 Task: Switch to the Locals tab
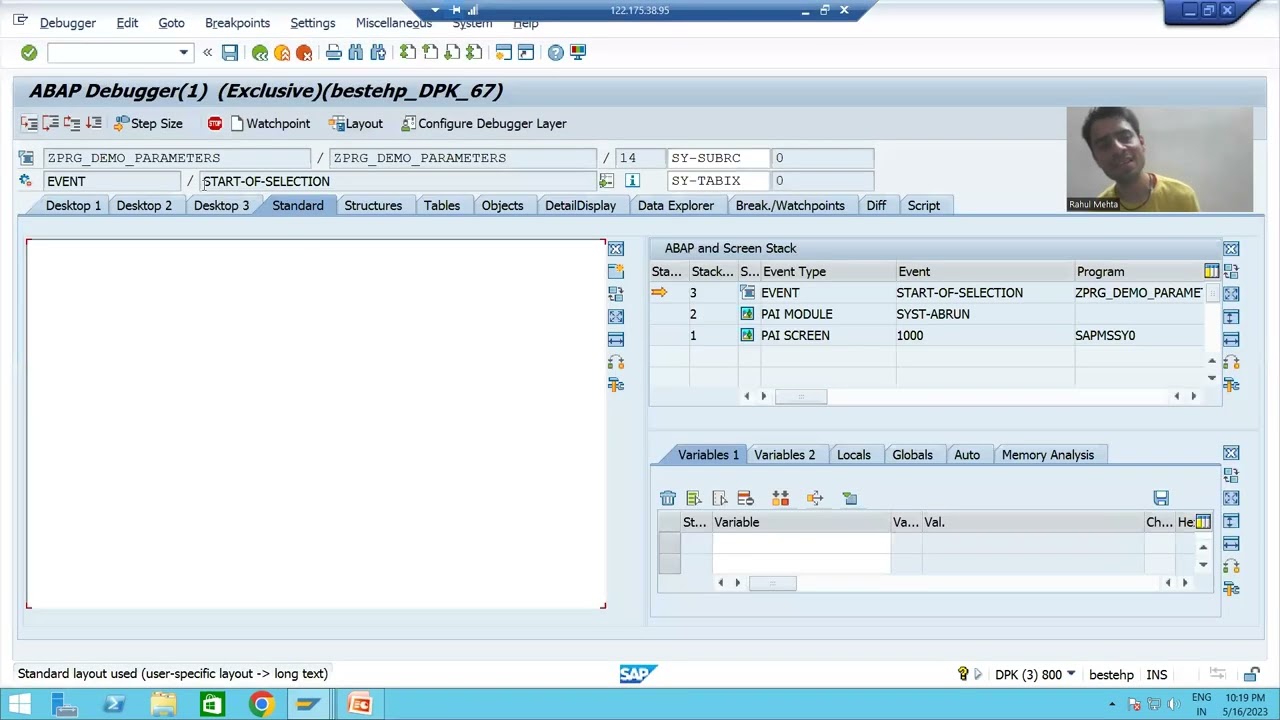(x=853, y=455)
